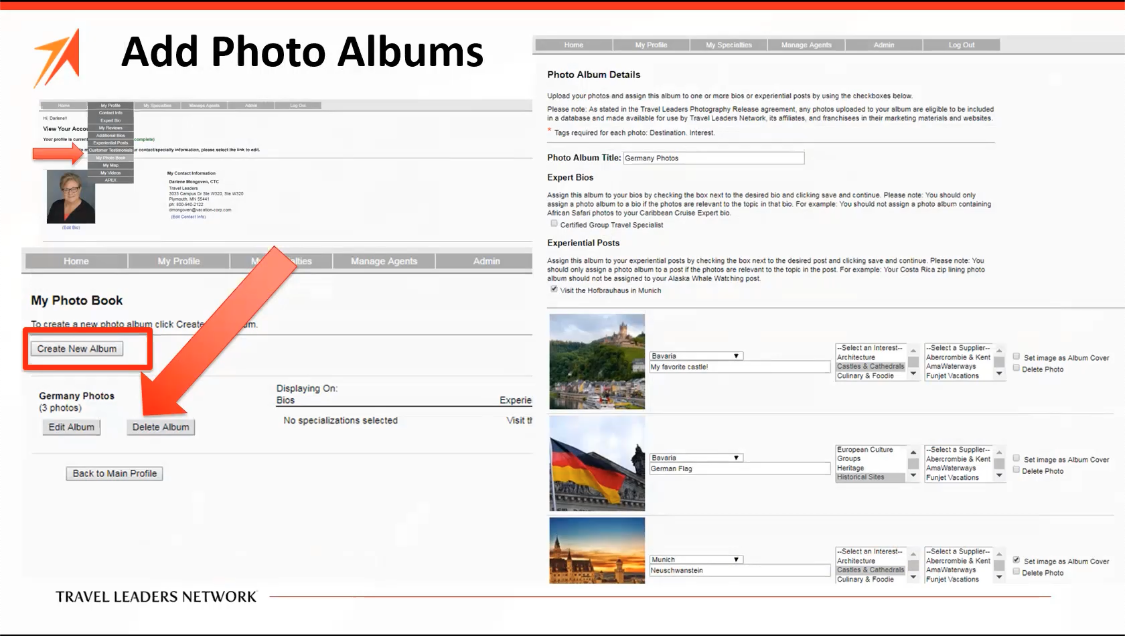Check Certified Group Travel Specialist box
The image size is (1125, 636).
(554, 224)
